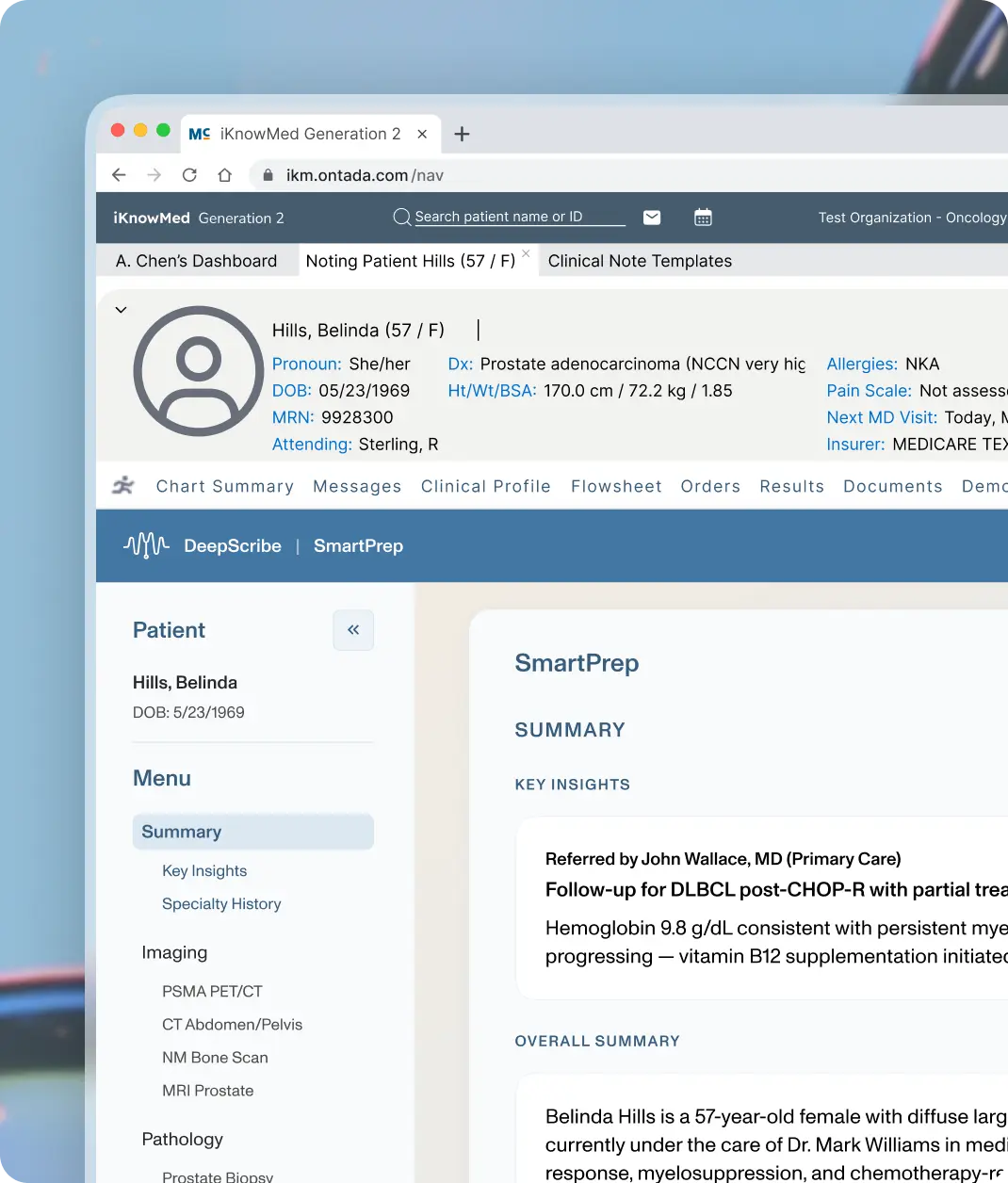Open NM Bone Scan imaging item
The width and height of the screenshot is (1008, 1183).
(215, 1058)
